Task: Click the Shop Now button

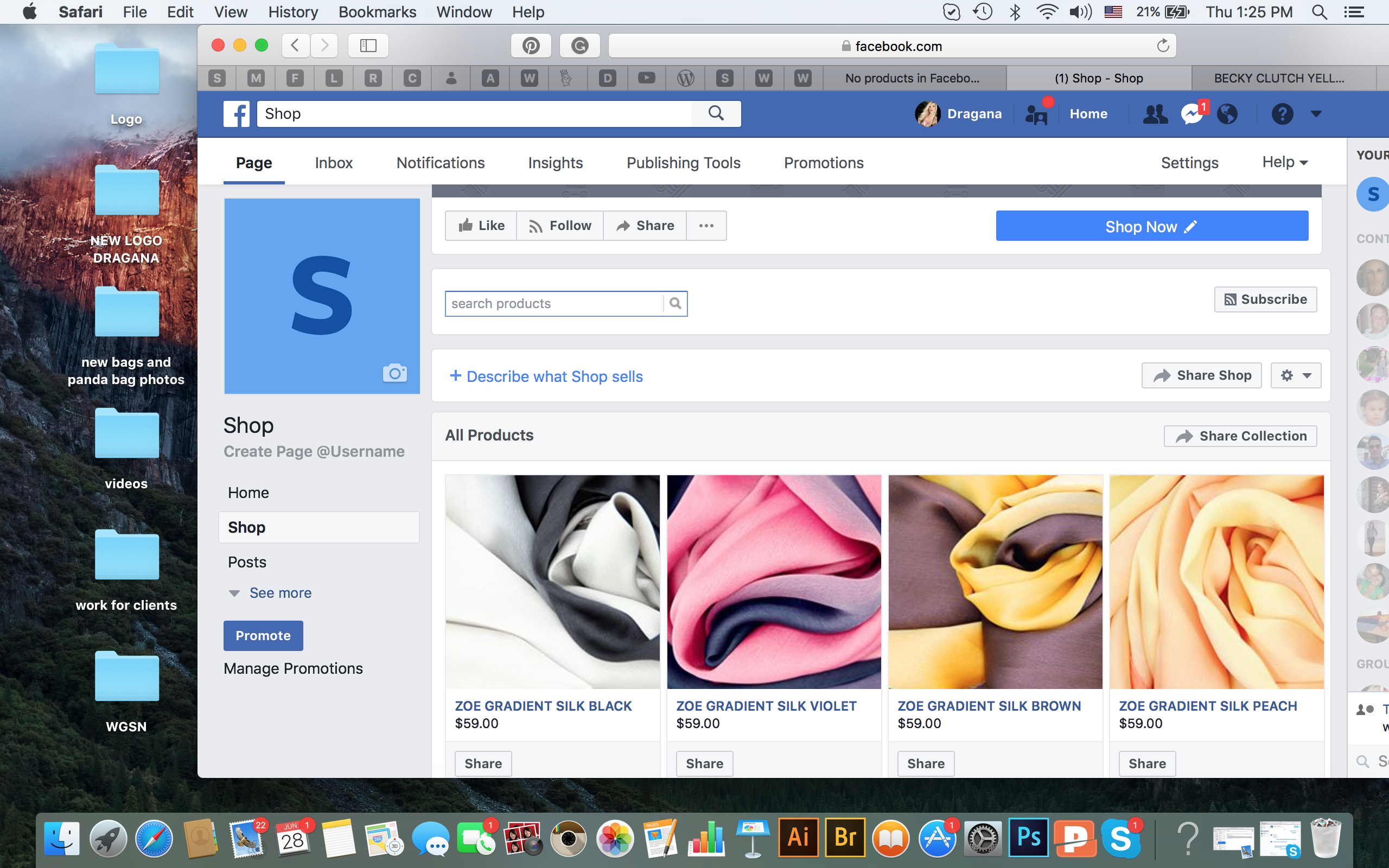Action: (1152, 226)
